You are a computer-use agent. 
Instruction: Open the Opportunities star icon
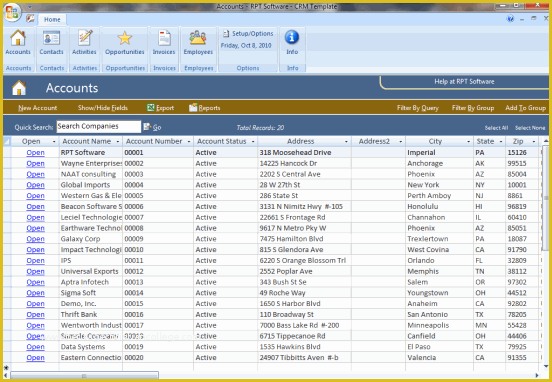[x=125, y=38]
